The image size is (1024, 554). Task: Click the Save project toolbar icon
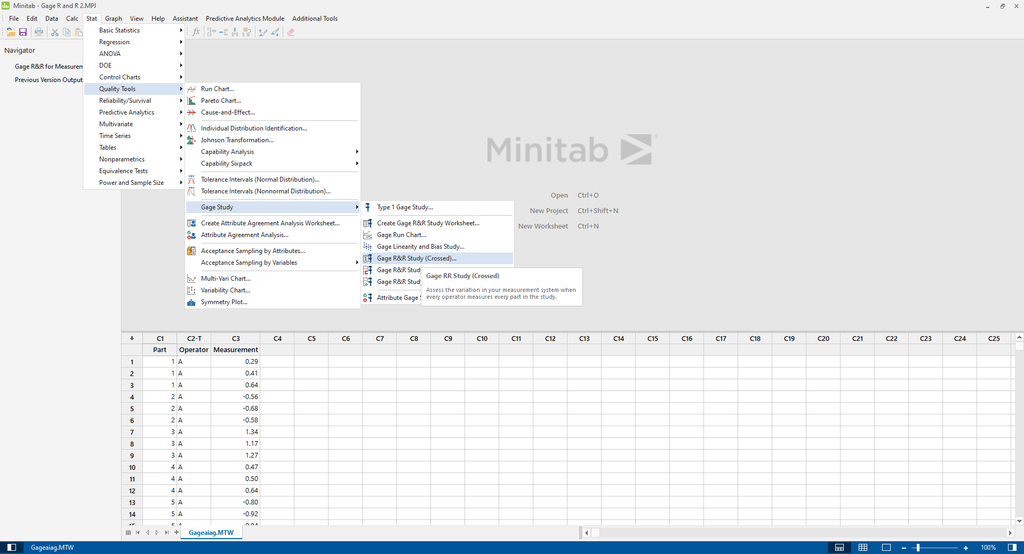pos(23,32)
